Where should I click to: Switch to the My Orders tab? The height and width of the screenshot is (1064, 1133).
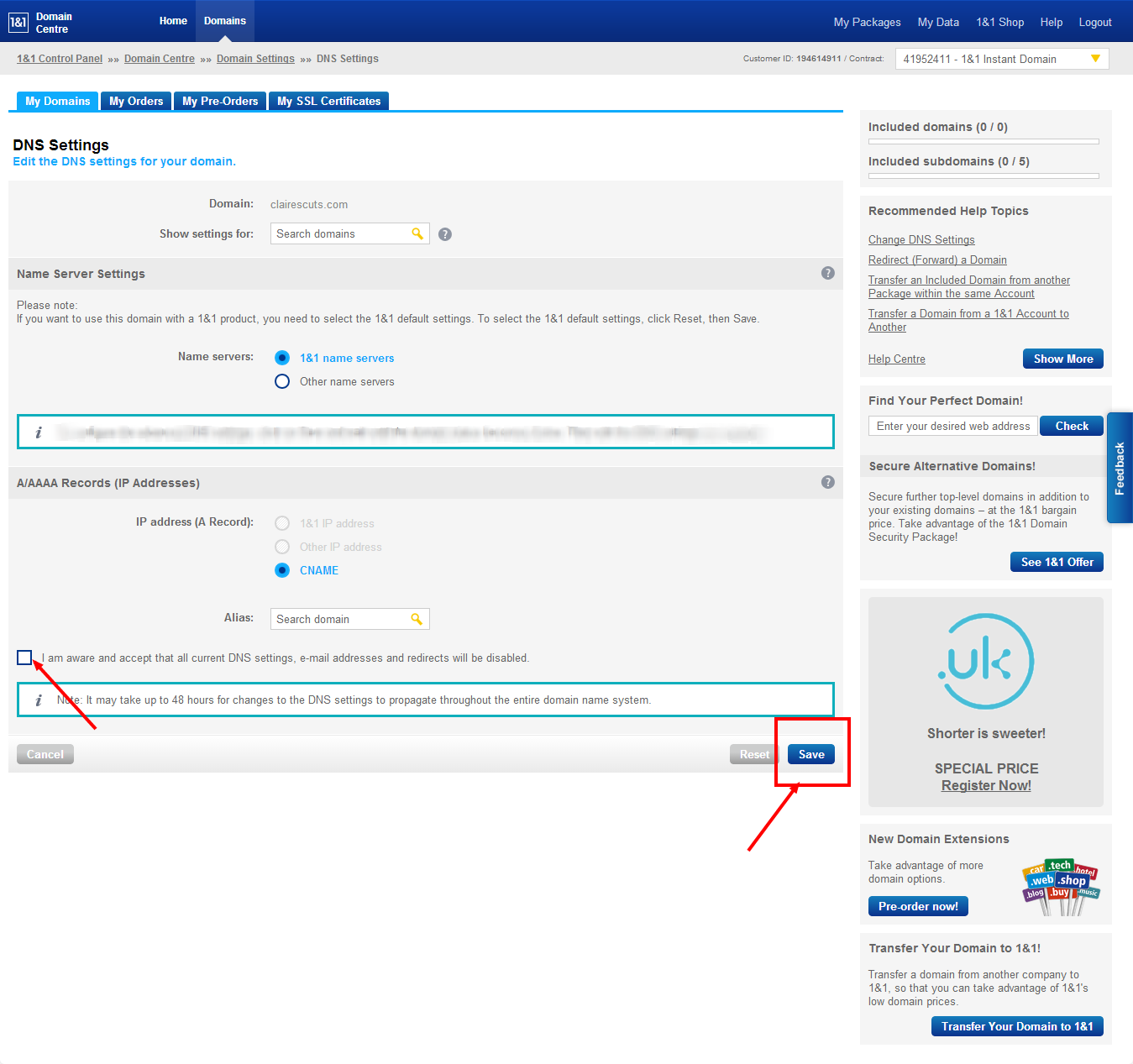(136, 101)
